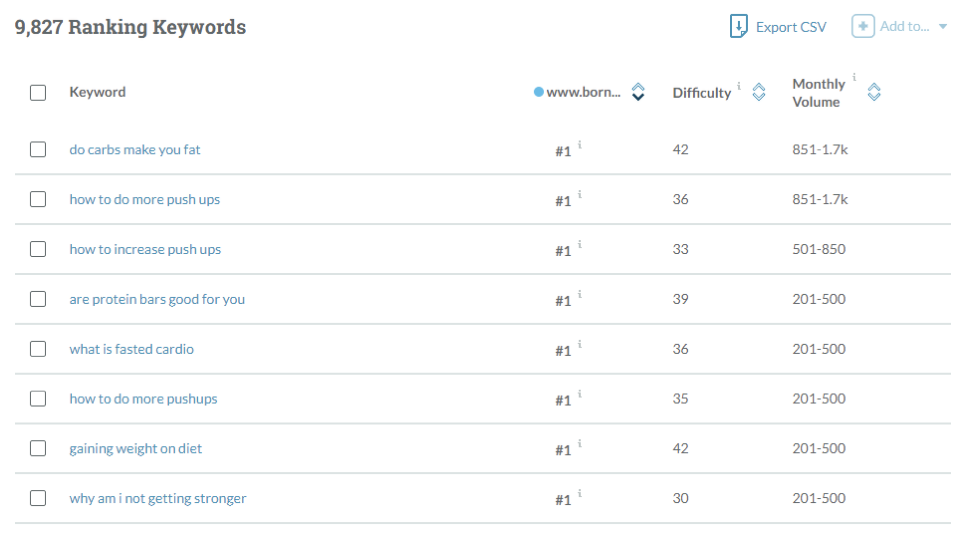Open the 'are protein bars good for you' link
Image resolution: width=976 pixels, height=538 pixels.
[x=156, y=299]
